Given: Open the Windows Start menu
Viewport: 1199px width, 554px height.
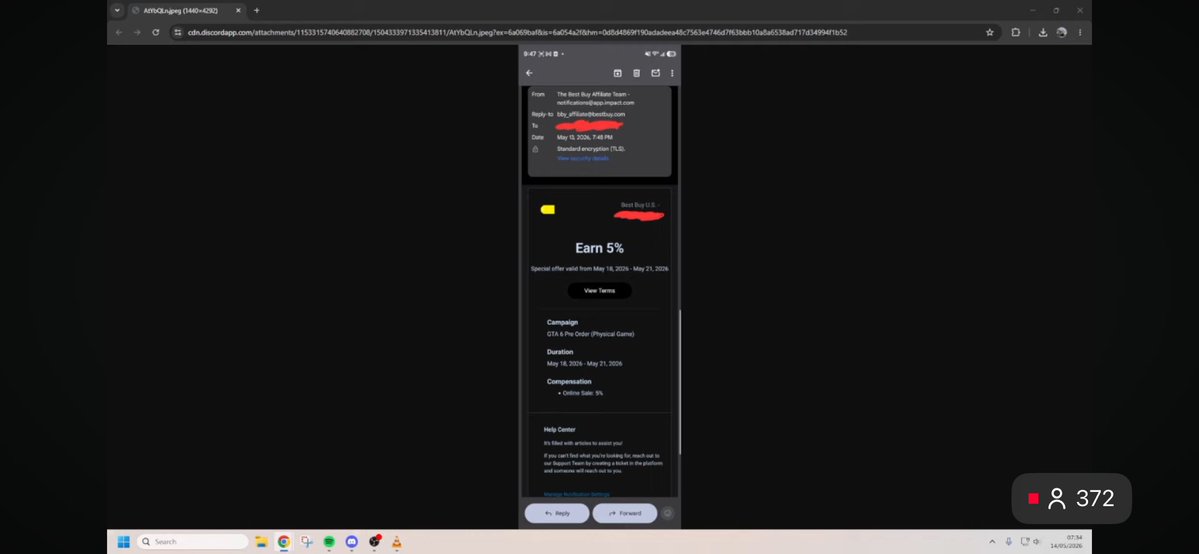Looking at the screenshot, I should [x=123, y=542].
